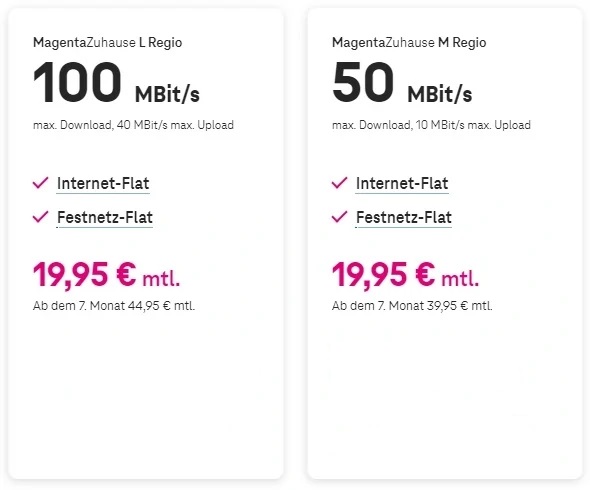Select the MagentaZuhause L Regio title
The width and height of the screenshot is (590, 490).
(108, 43)
